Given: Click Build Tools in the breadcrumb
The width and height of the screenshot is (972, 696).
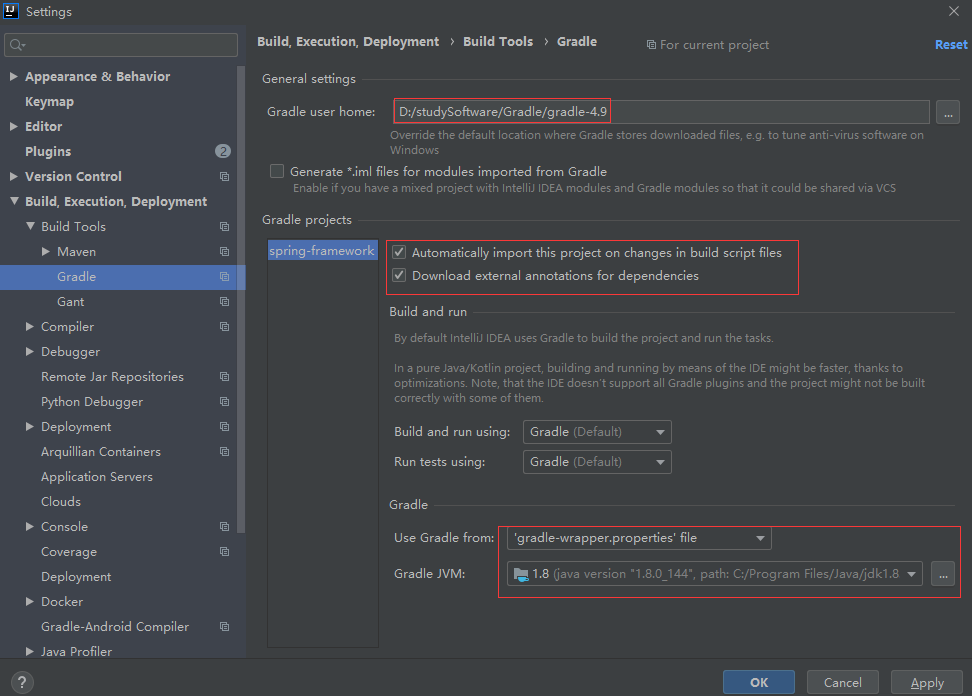Looking at the screenshot, I should tap(498, 42).
